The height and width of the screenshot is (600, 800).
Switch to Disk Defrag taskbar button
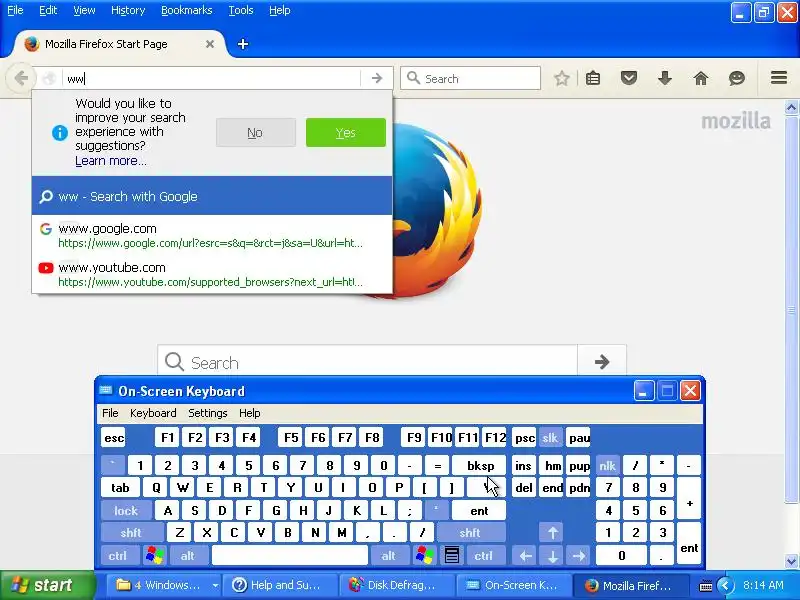pyautogui.click(x=397, y=585)
